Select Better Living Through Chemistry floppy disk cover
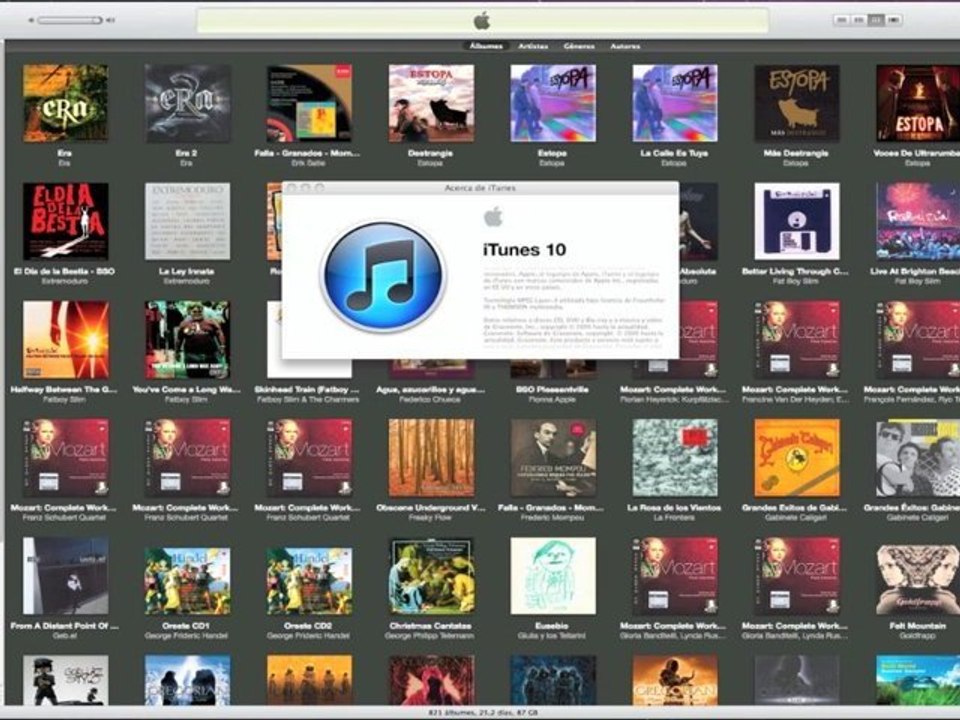The height and width of the screenshot is (720, 960). click(x=797, y=221)
